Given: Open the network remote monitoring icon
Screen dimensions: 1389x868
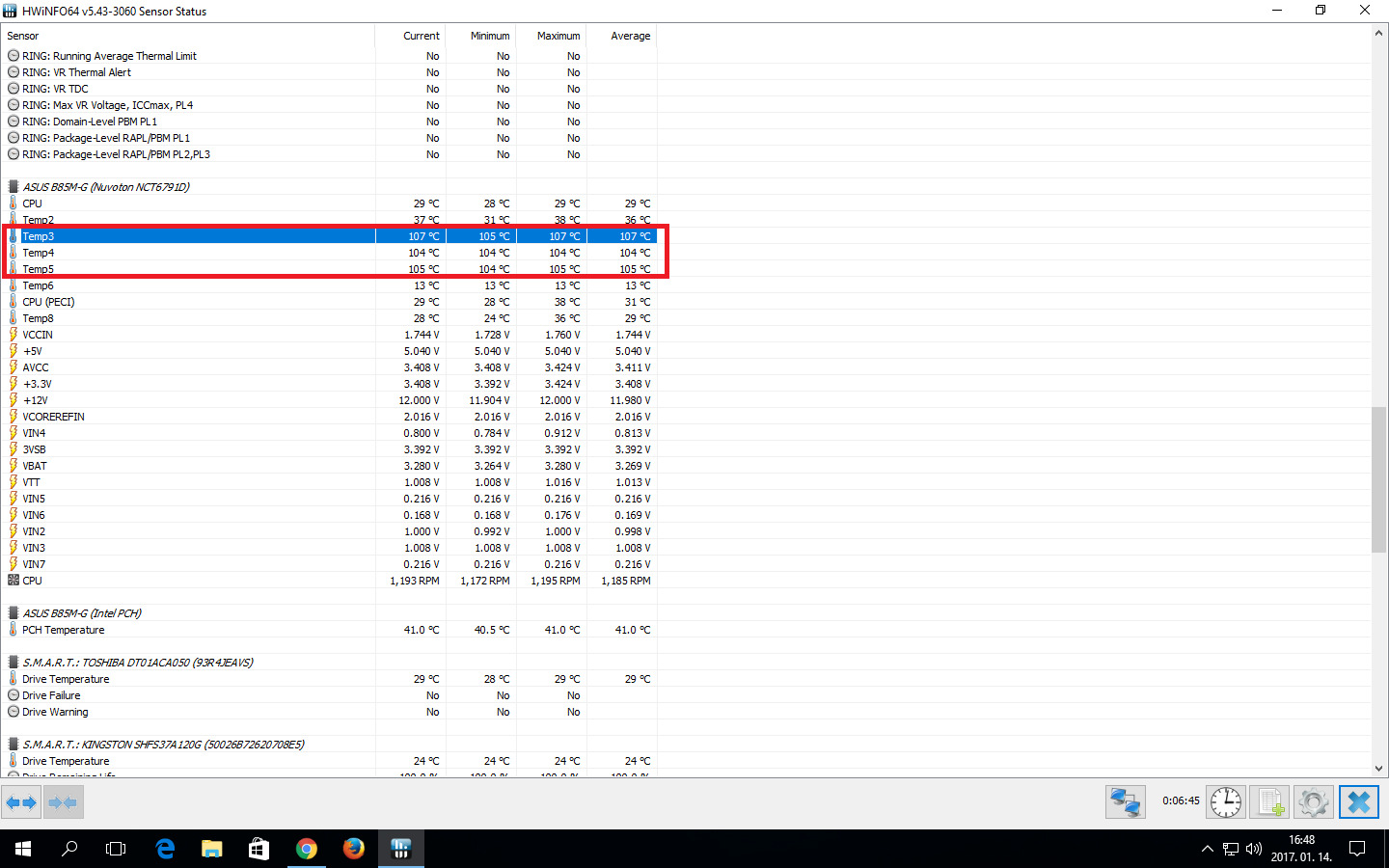Looking at the screenshot, I should click(x=1125, y=801).
